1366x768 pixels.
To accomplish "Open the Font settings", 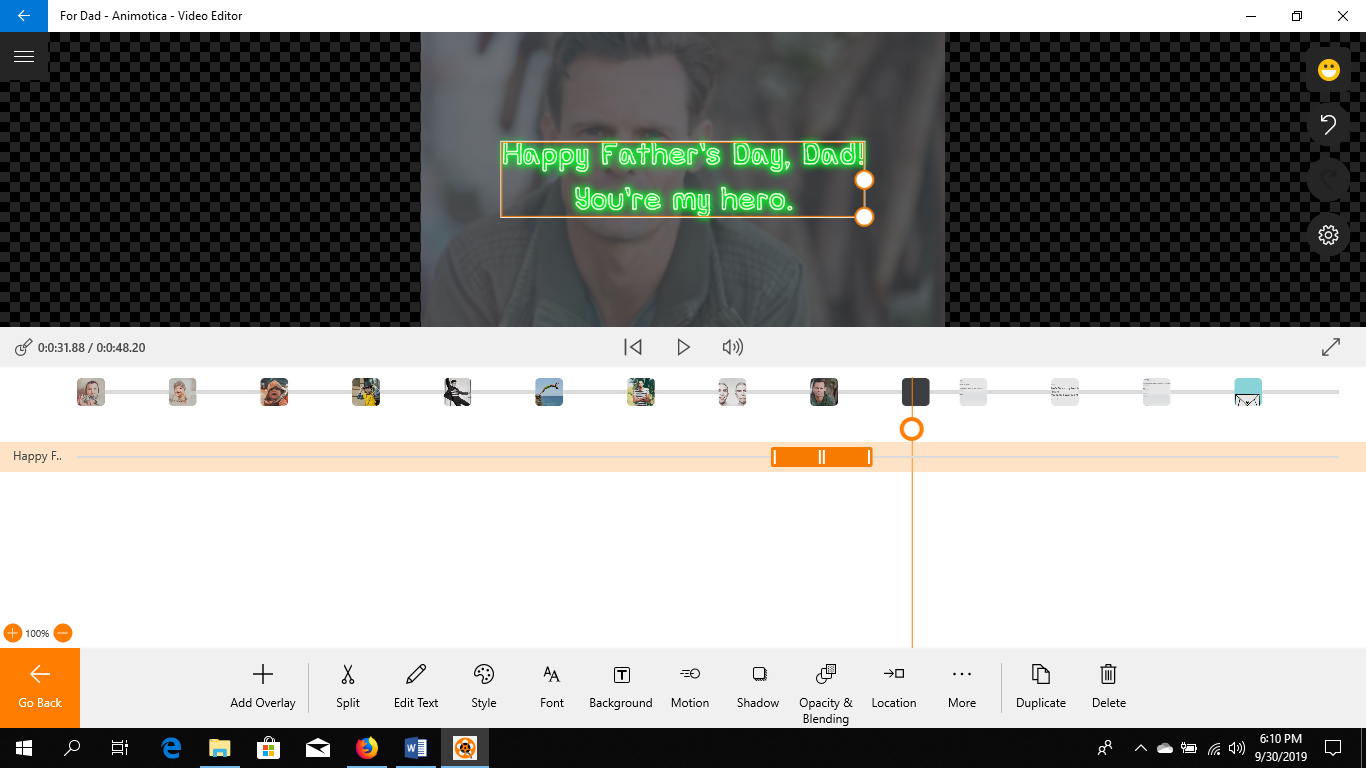I will 552,687.
